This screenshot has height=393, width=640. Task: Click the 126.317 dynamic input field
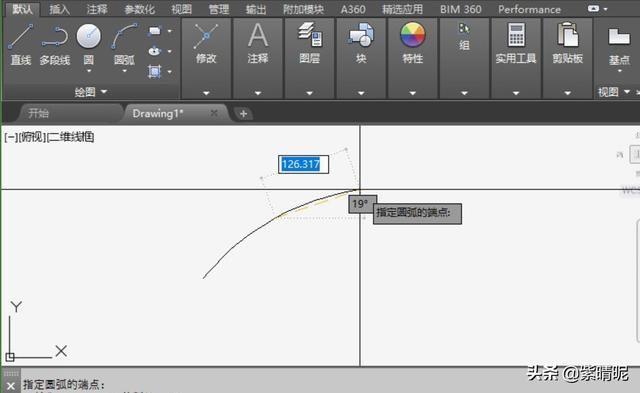(x=303, y=164)
